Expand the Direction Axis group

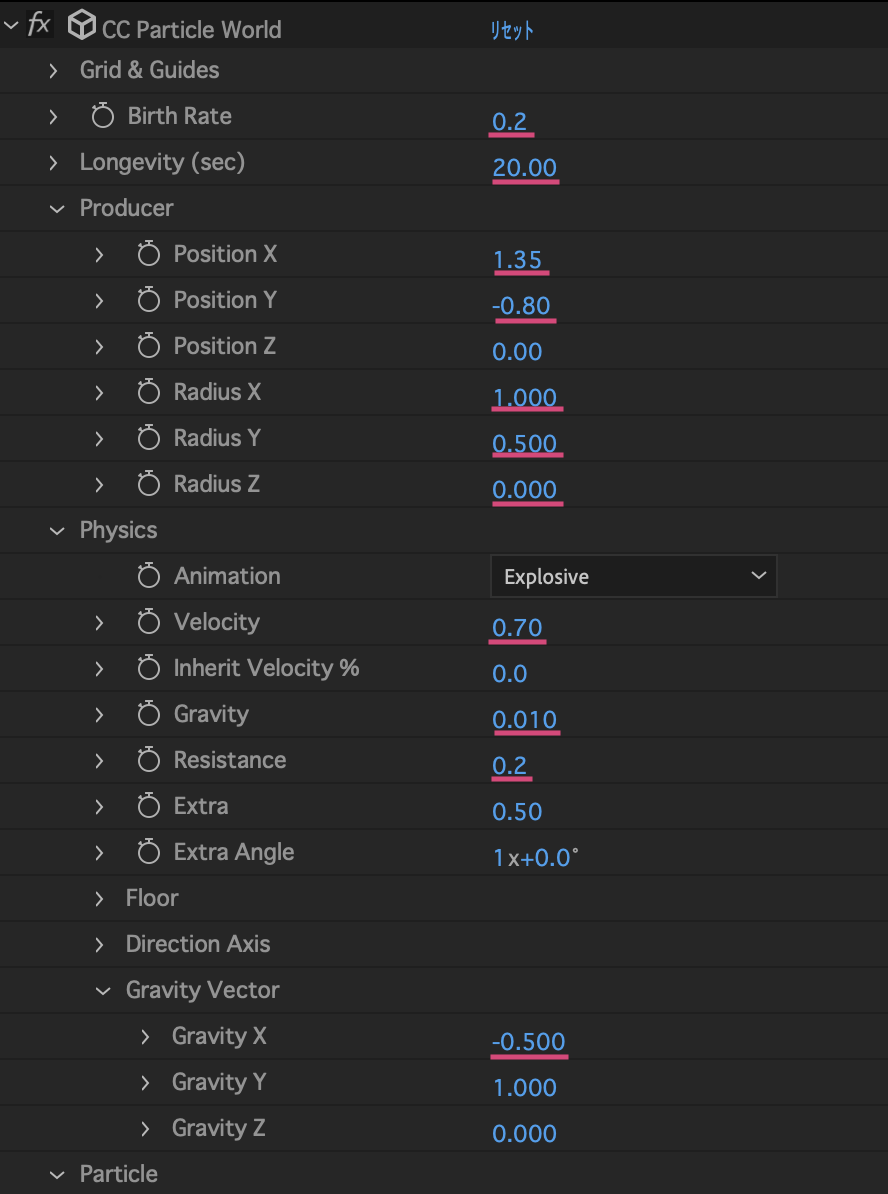click(x=98, y=944)
